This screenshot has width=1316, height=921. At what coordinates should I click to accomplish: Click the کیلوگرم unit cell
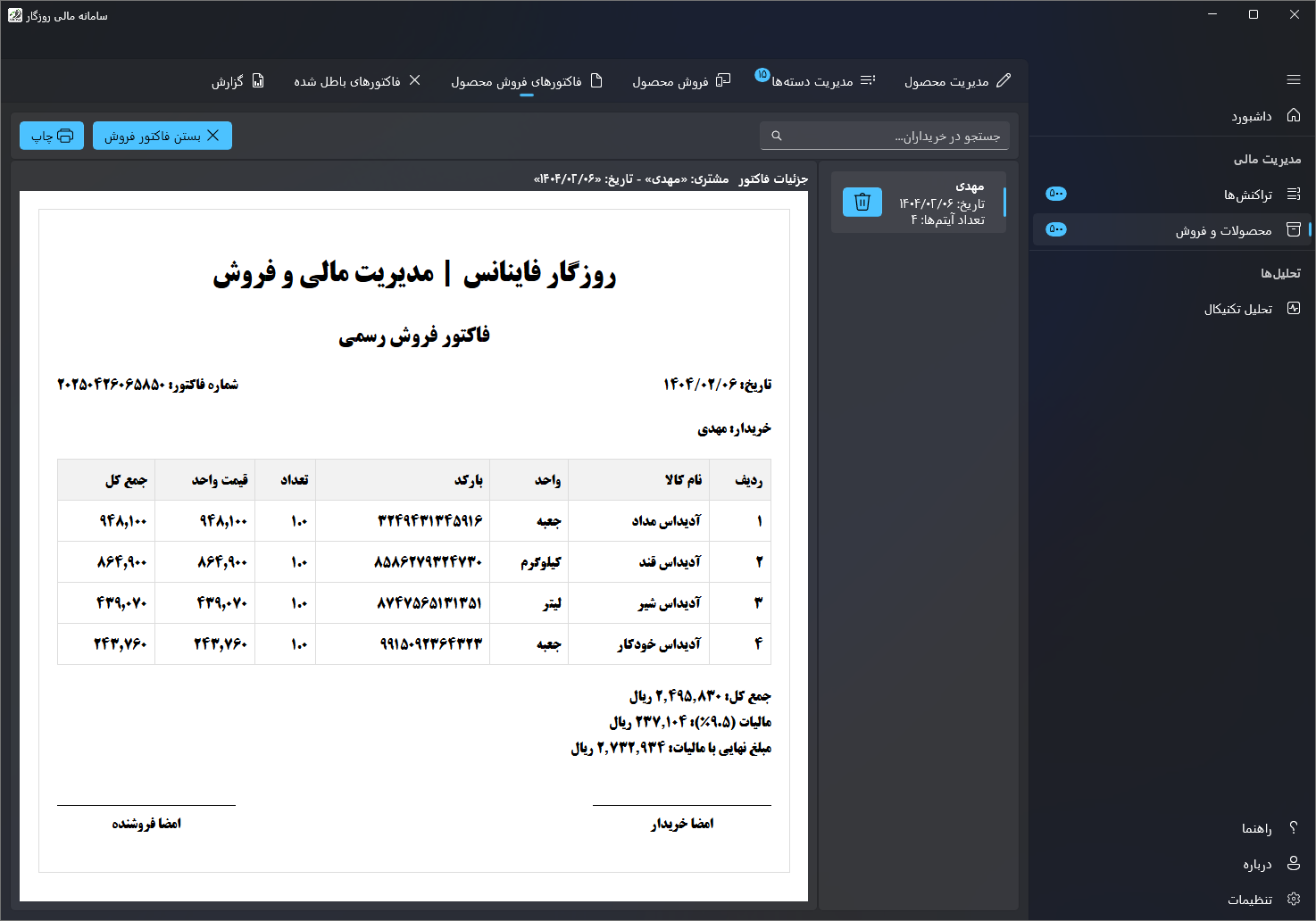click(541, 562)
